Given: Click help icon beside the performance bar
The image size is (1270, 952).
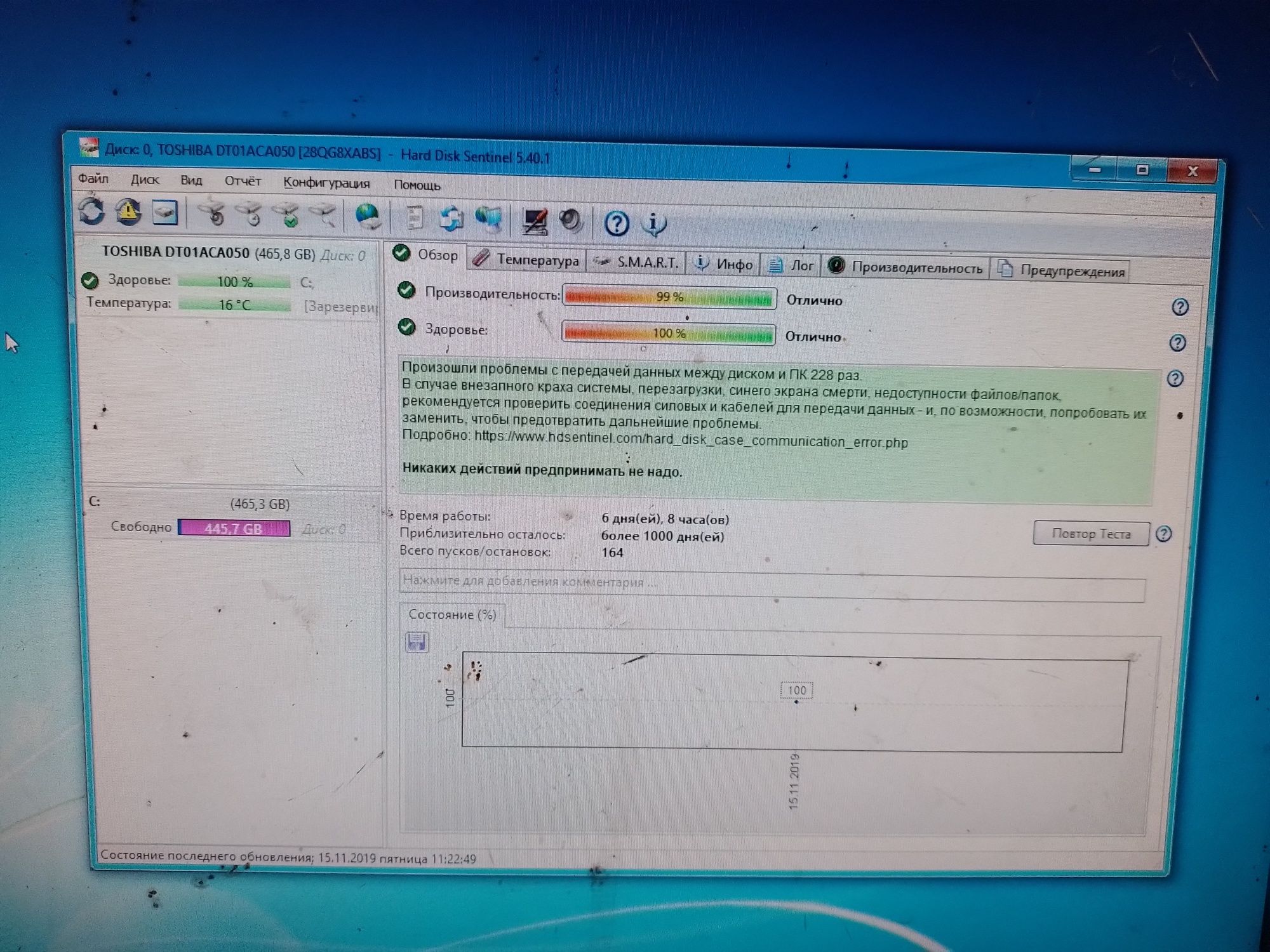Looking at the screenshot, I should pos(1180,308).
